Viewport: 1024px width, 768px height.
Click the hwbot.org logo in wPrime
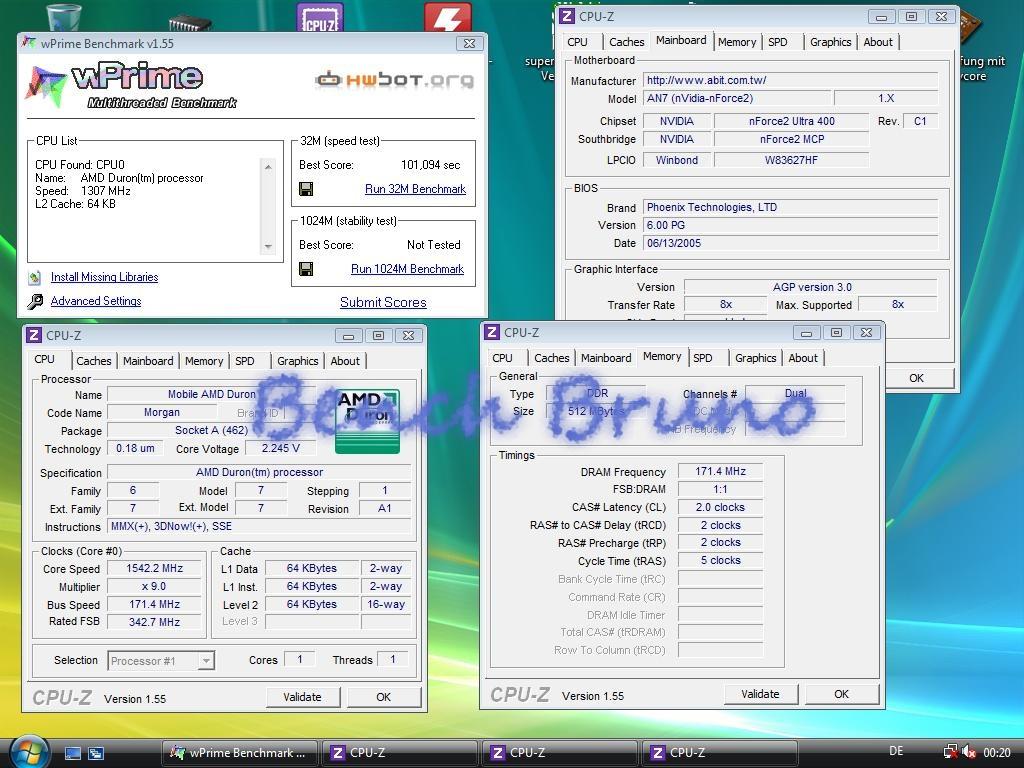394,80
